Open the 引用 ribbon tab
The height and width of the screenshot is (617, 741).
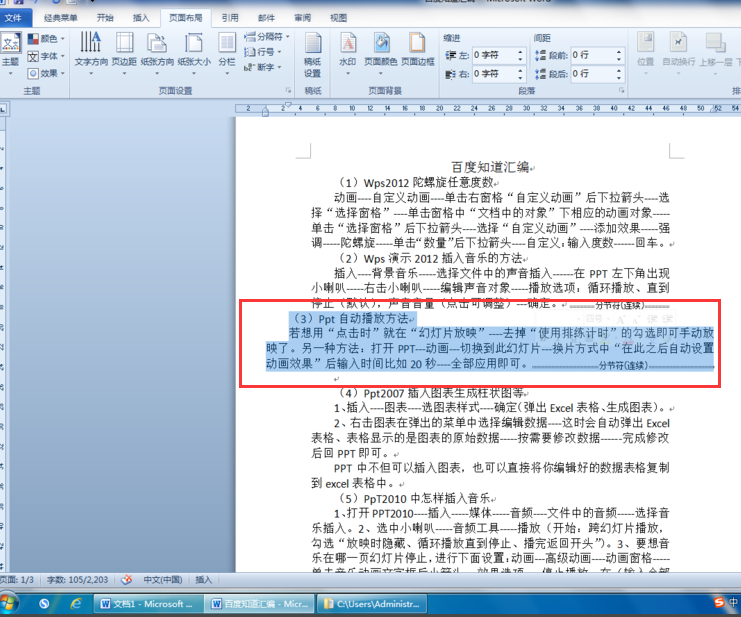click(x=230, y=18)
